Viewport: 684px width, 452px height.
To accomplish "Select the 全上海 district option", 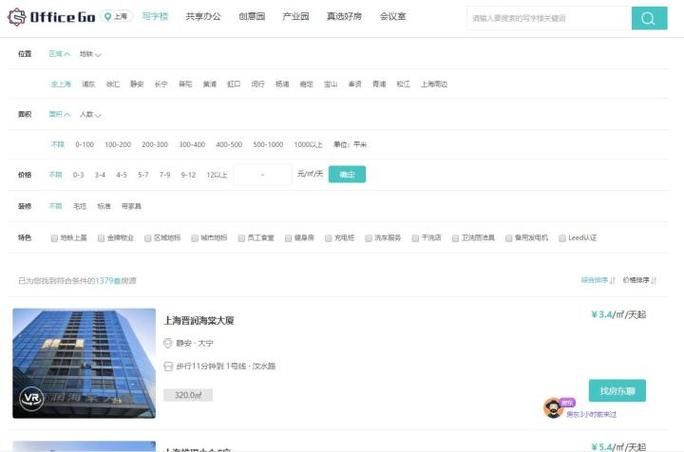I will [61, 84].
